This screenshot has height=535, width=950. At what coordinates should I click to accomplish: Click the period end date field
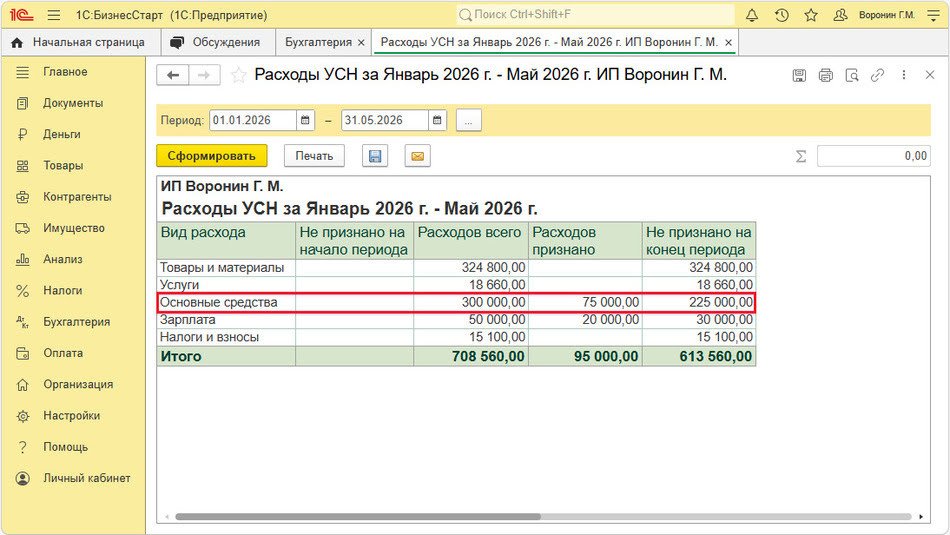point(385,120)
